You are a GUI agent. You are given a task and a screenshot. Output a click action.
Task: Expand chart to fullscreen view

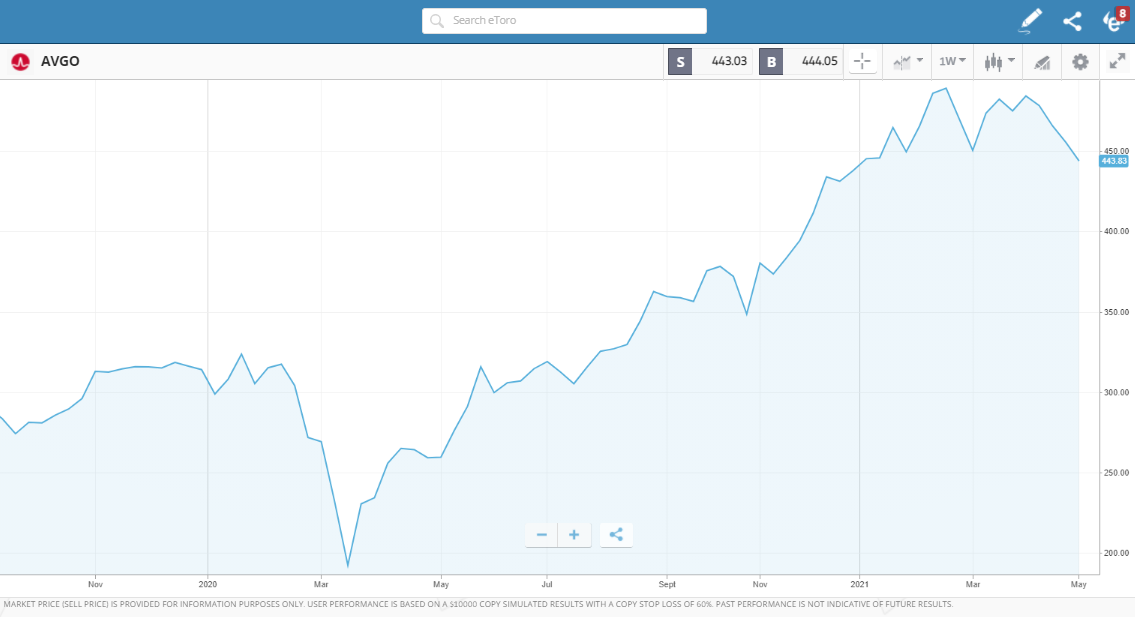[1117, 61]
